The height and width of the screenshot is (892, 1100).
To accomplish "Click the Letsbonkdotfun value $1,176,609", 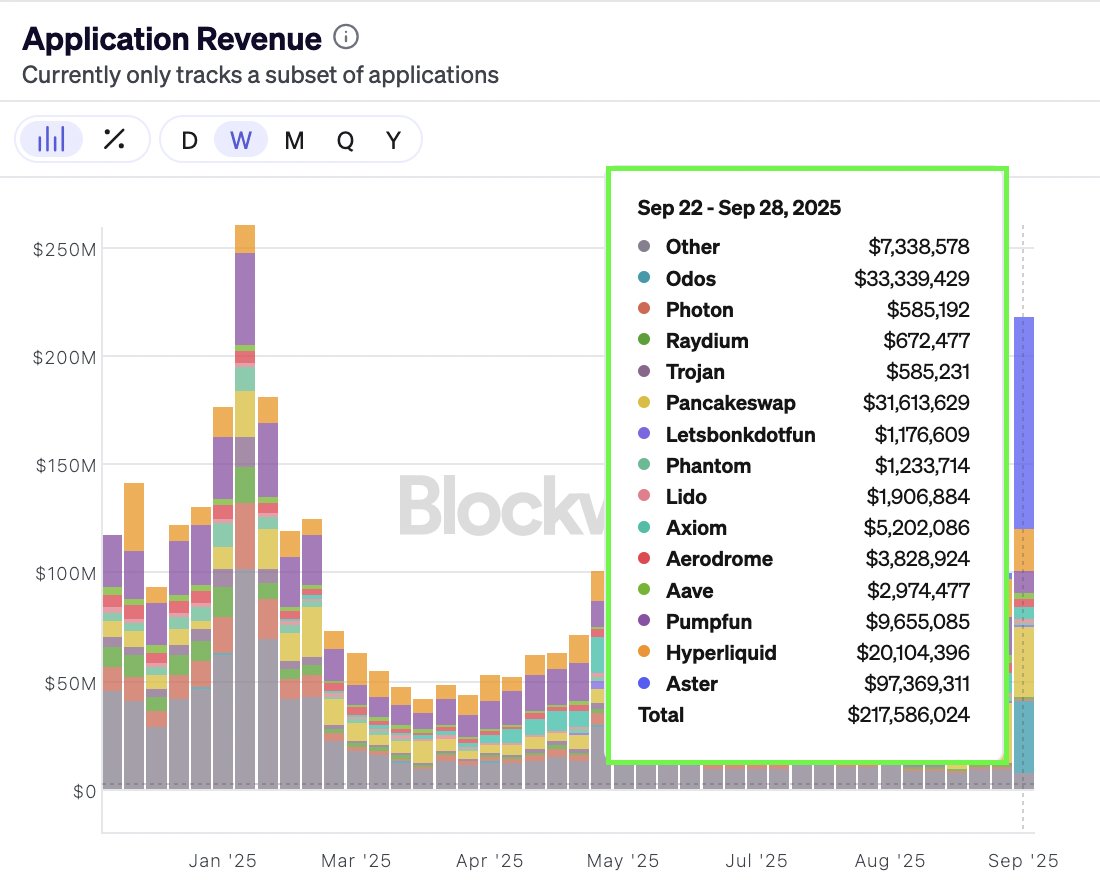I will 922,434.
